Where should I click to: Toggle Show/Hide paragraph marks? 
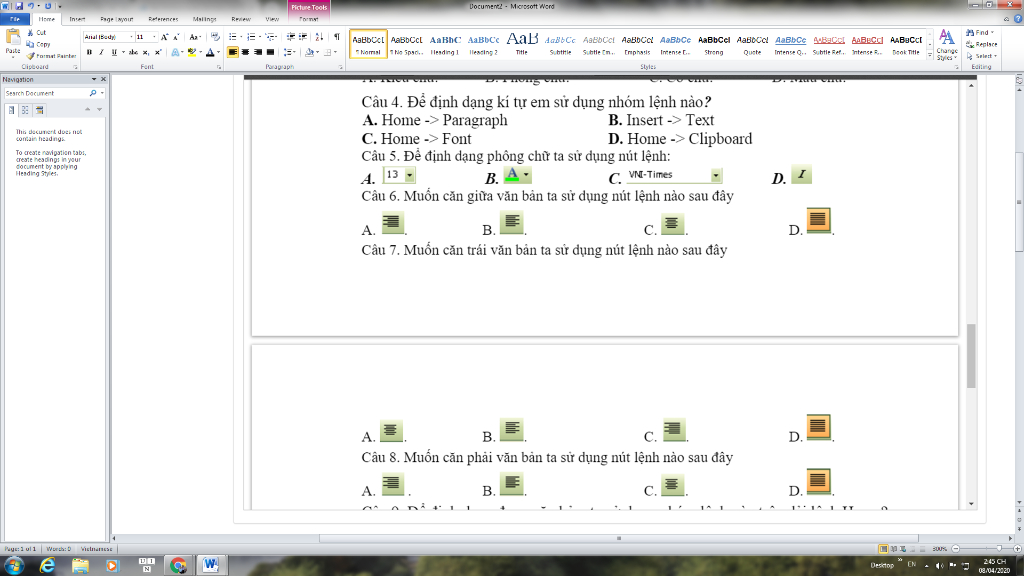point(337,37)
